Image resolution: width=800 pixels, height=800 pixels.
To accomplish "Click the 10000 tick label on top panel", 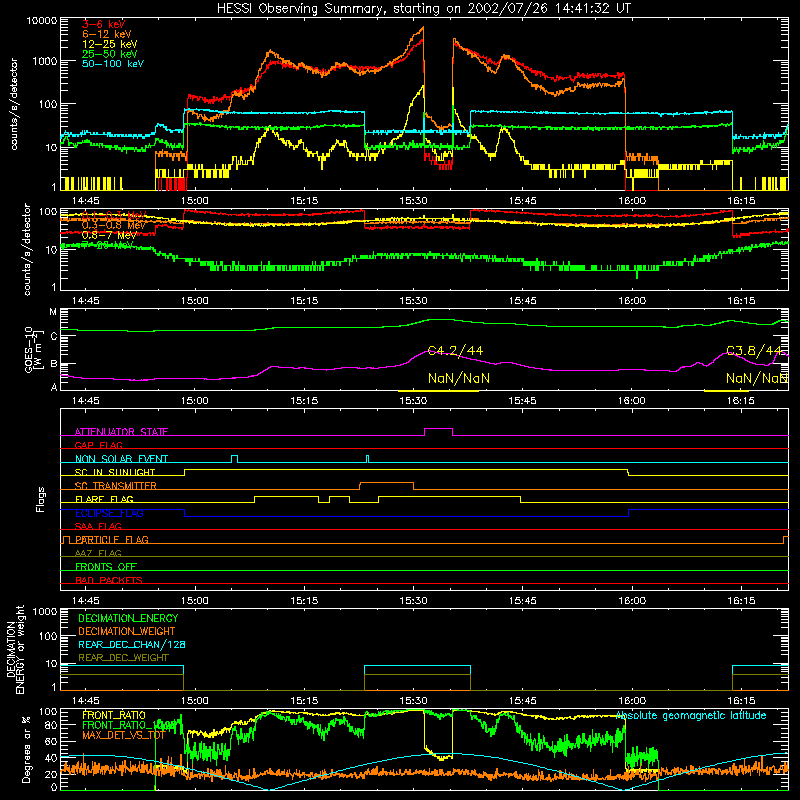I will click(42, 20).
